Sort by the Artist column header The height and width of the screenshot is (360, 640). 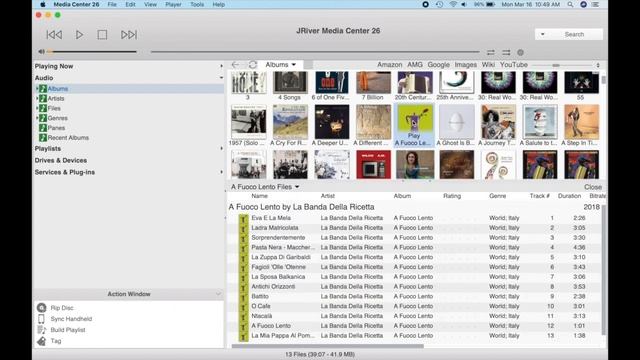[328, 196]
